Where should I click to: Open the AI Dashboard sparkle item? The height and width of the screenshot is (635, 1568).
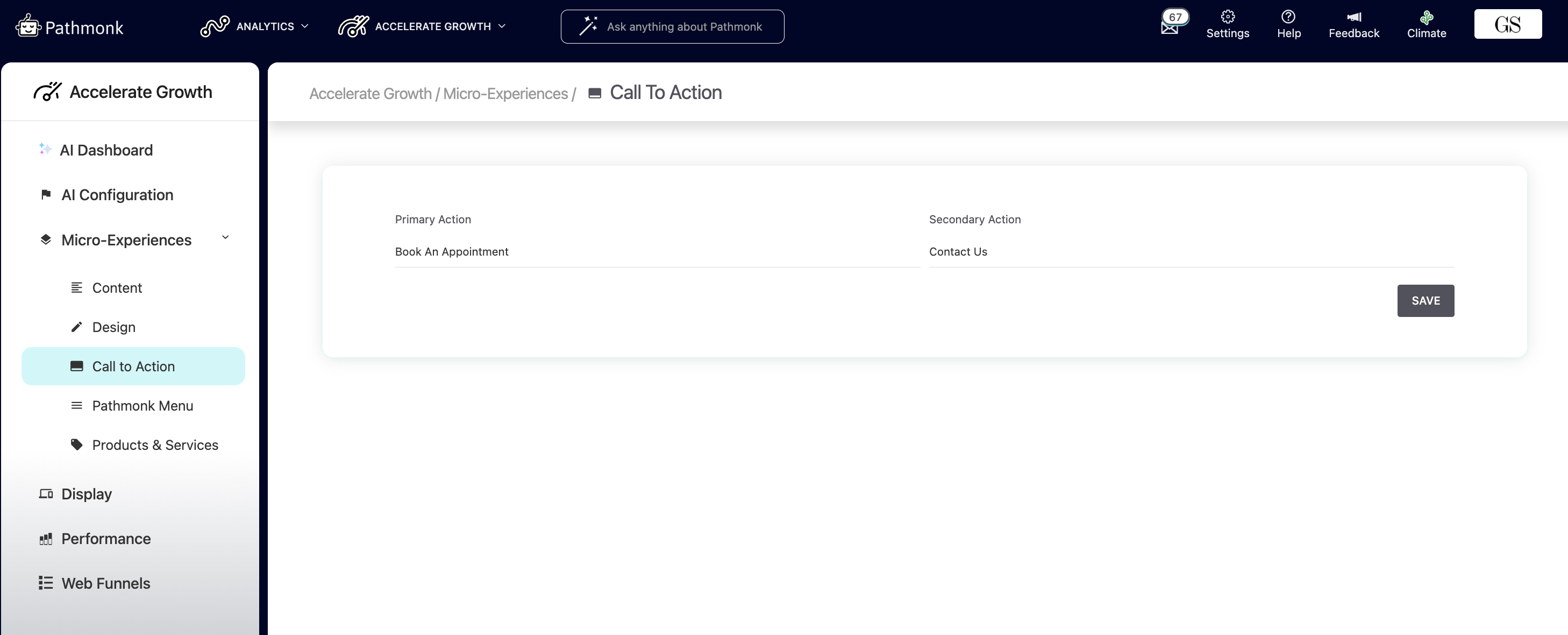click(106, 150)
